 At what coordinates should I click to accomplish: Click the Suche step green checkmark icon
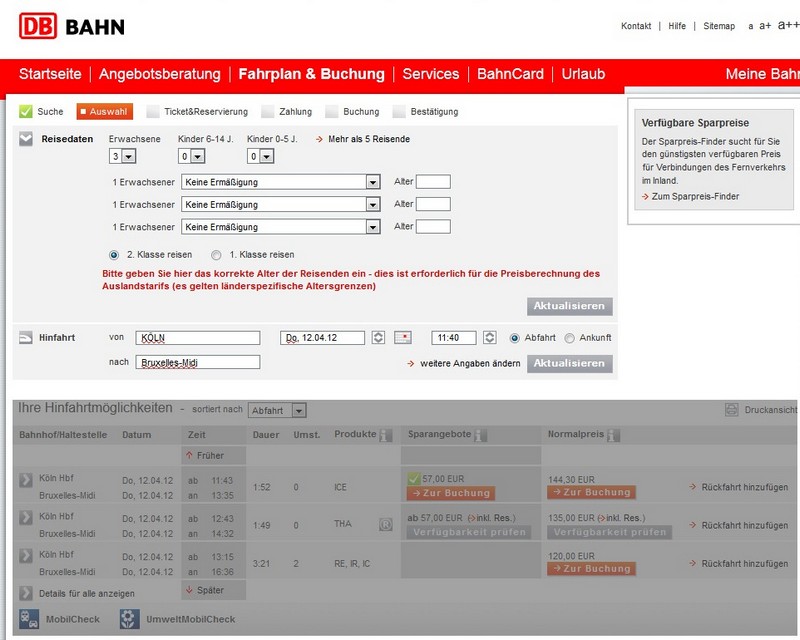click(x=26, y=111)
